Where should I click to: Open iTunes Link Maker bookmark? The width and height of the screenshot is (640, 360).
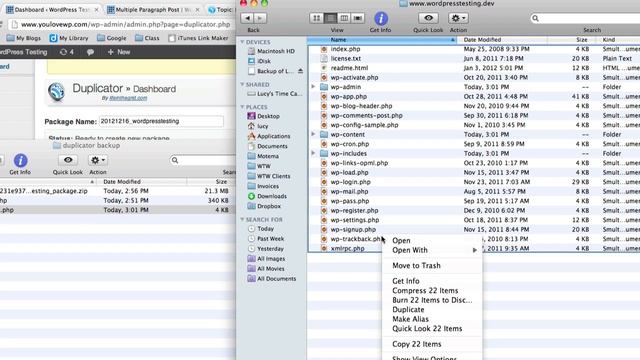coord(198,38)
